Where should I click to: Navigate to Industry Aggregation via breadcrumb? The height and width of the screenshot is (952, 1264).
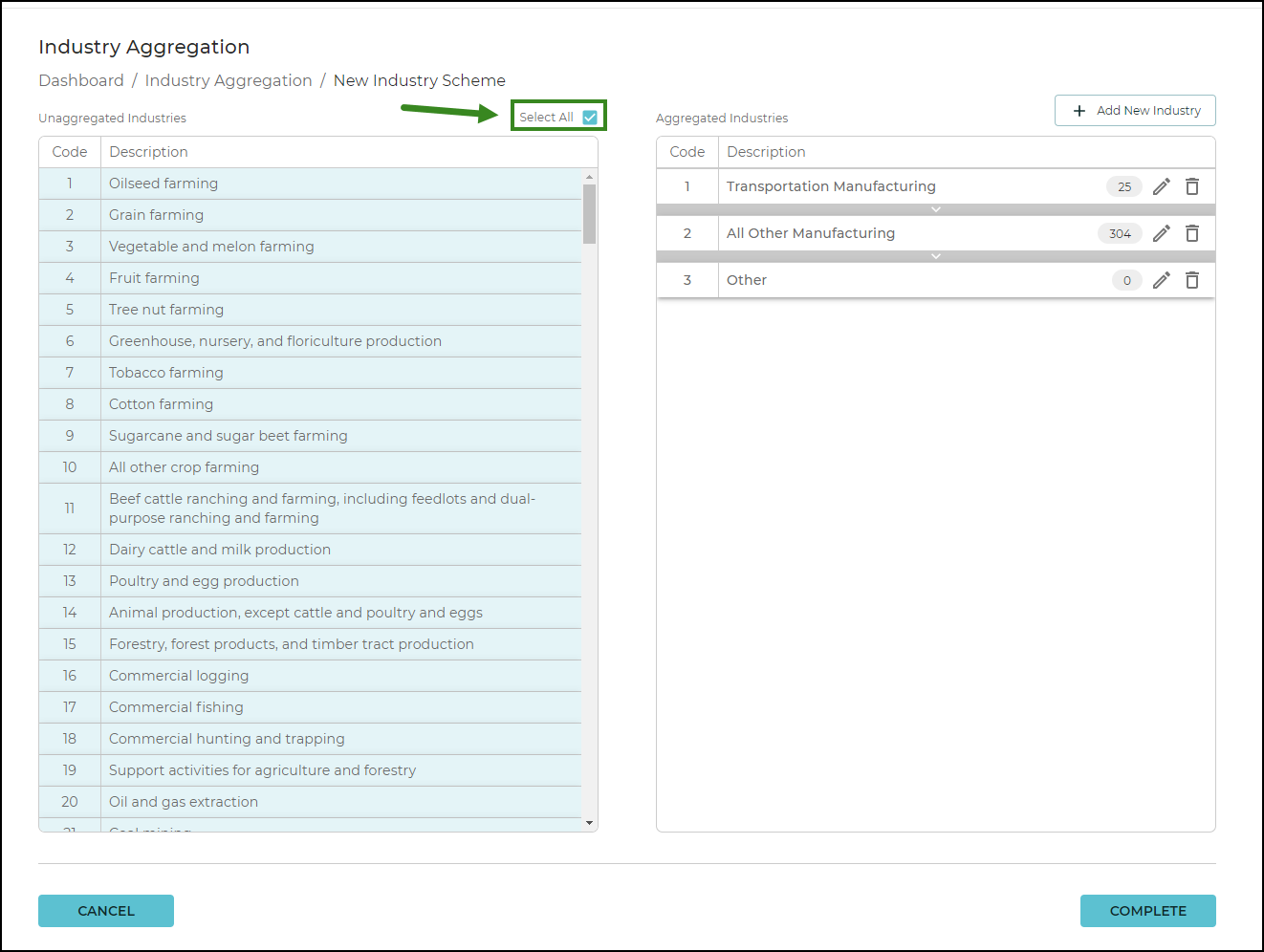[229, 80]
